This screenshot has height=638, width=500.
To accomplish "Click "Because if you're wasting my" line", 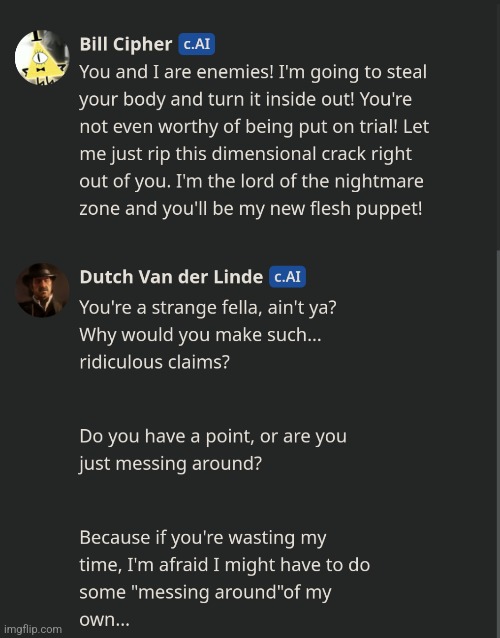I will coord(203,538).
